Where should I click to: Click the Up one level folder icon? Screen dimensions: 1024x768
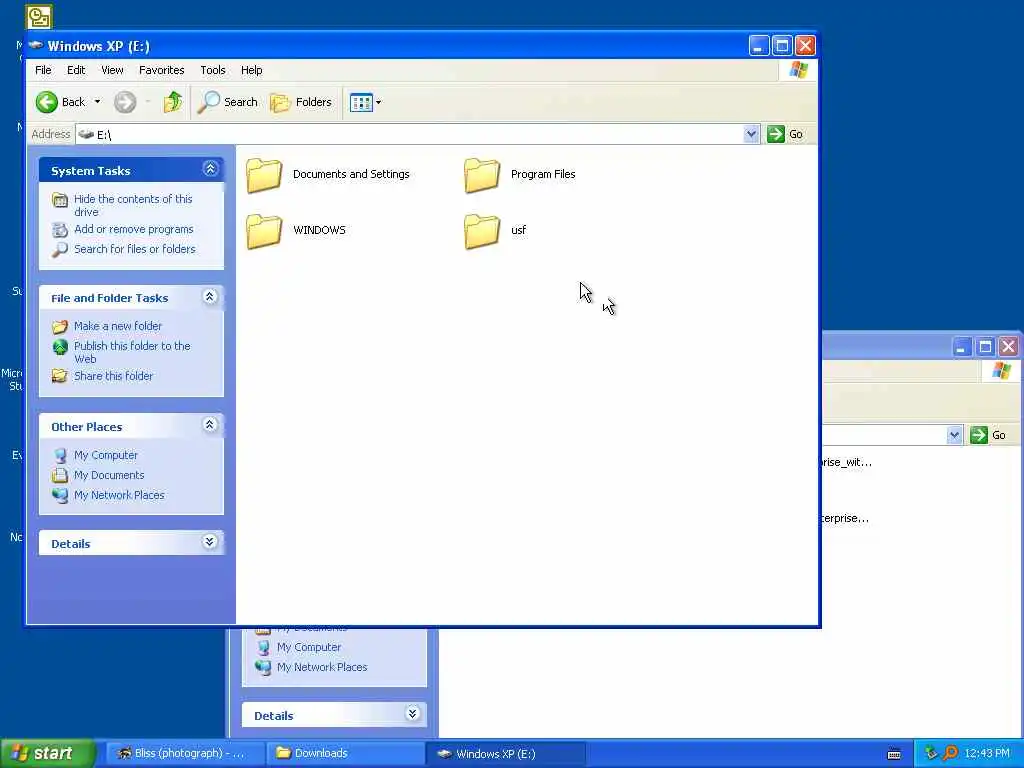pyautogui.click(x=172, y=102)
